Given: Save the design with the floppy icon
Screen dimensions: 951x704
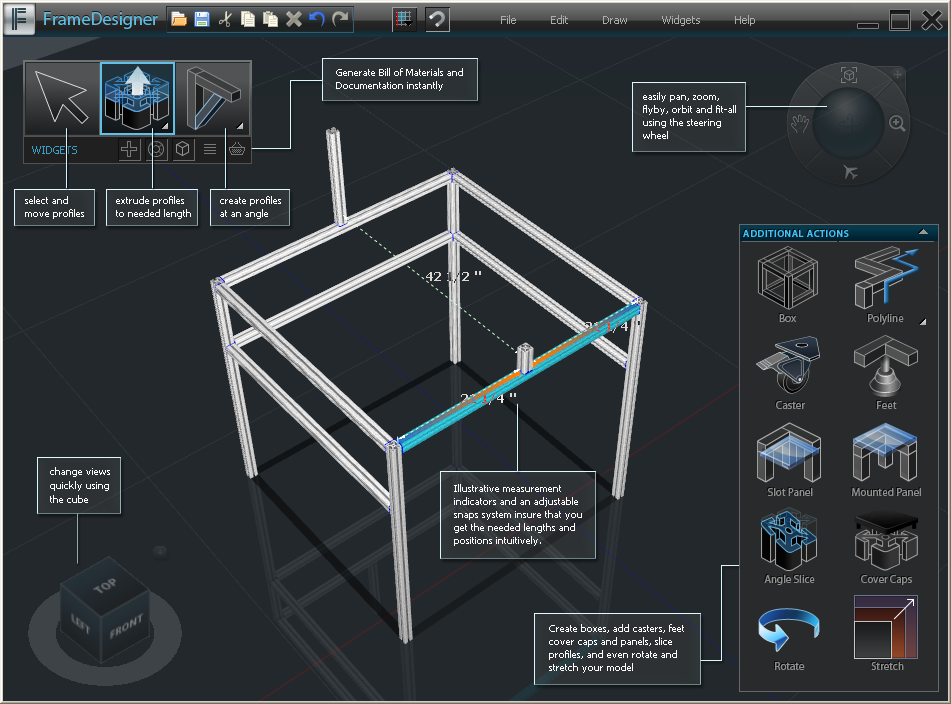Looking at the screenshot, I should point(202,19).
